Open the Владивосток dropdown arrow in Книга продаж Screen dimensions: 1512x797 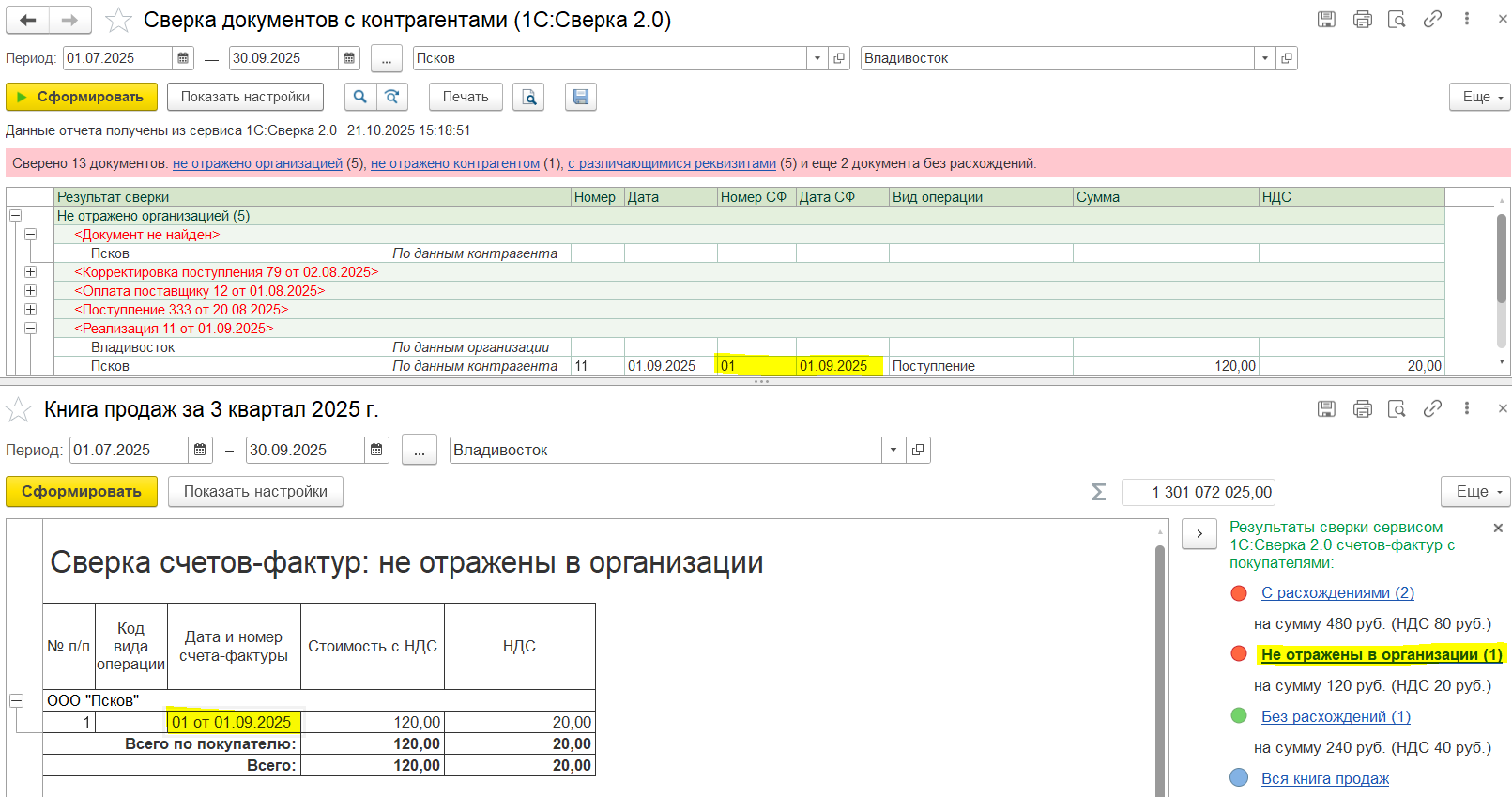point(893,451)
